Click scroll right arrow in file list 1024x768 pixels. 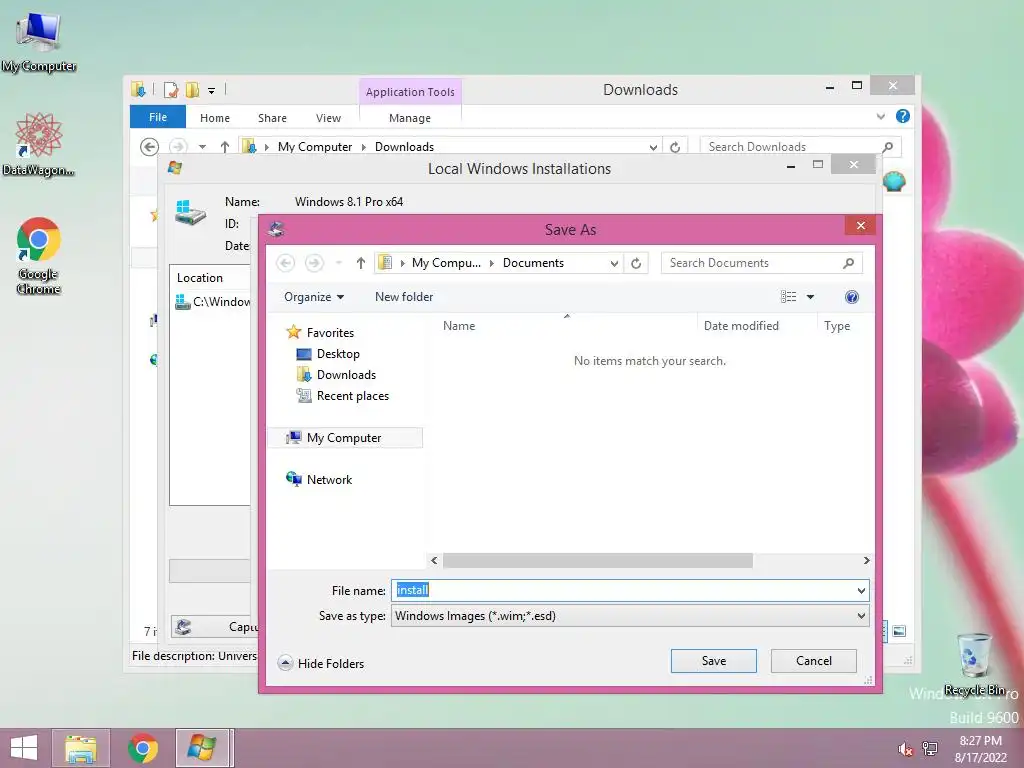coord(866,561)
